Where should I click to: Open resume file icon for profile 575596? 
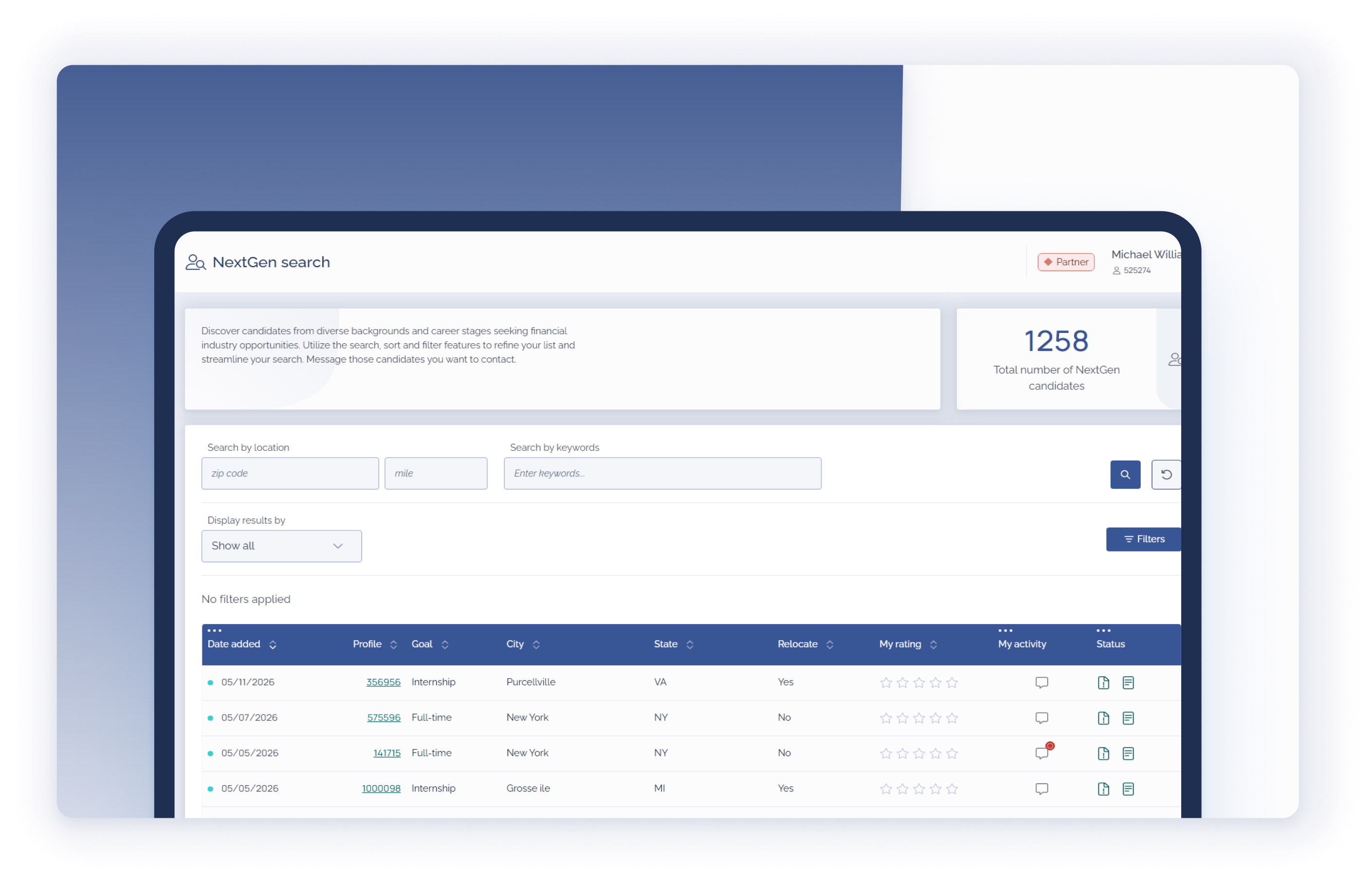tap(1103, 718)
